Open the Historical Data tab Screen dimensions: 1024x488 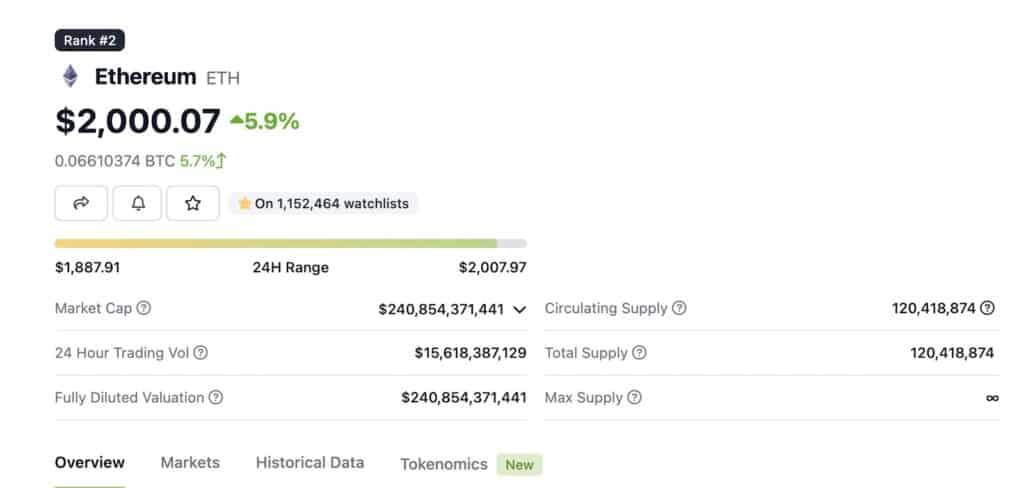point(310,463)
